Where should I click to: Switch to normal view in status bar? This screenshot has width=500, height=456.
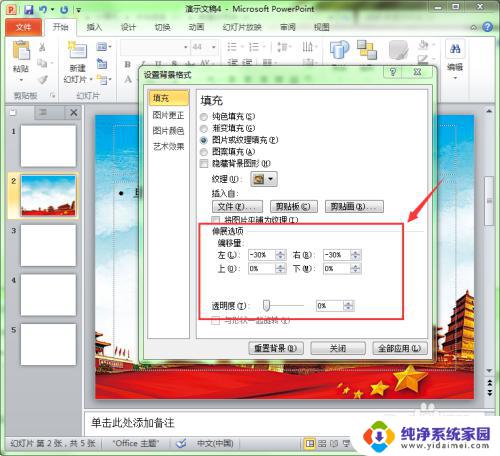tap(310, 444)
